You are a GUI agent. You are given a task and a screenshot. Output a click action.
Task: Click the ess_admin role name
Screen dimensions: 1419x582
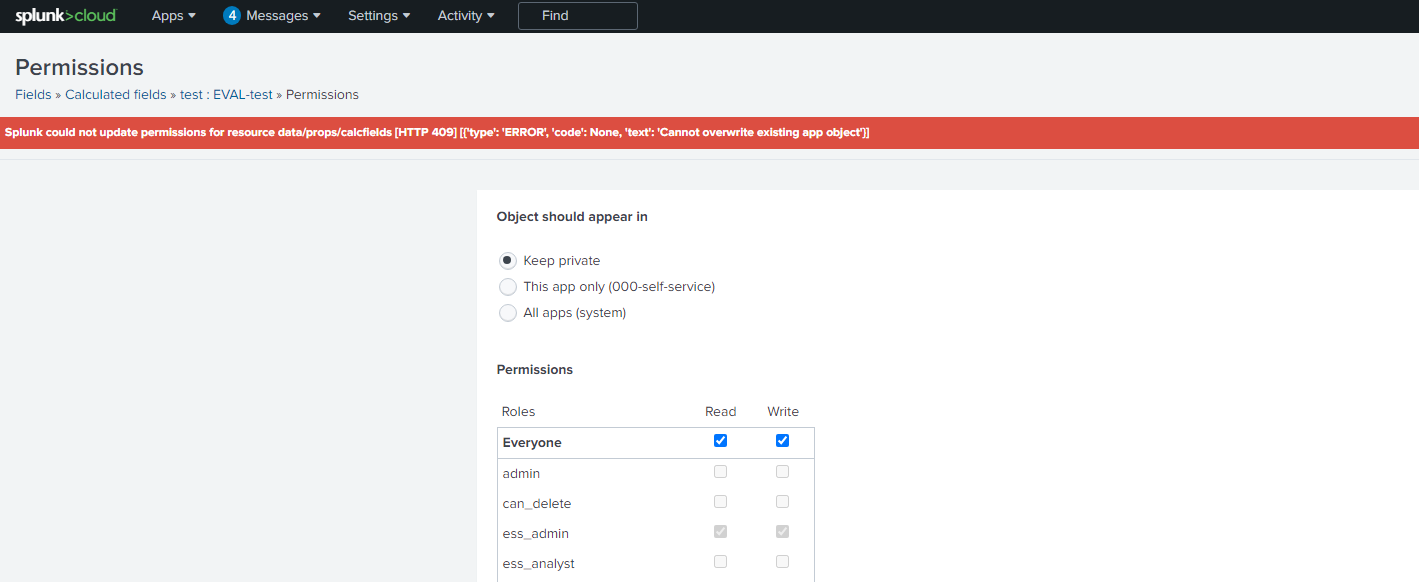click(536, 534)
